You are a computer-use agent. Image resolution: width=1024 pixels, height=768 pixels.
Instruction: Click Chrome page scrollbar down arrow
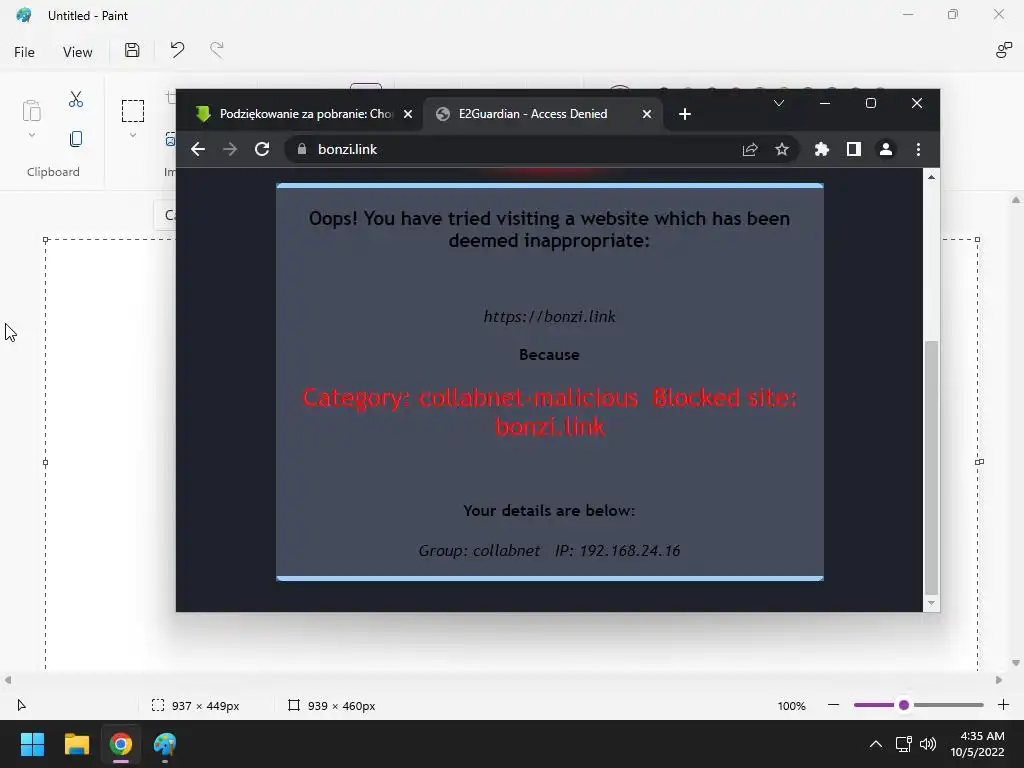tap(931, 603)
